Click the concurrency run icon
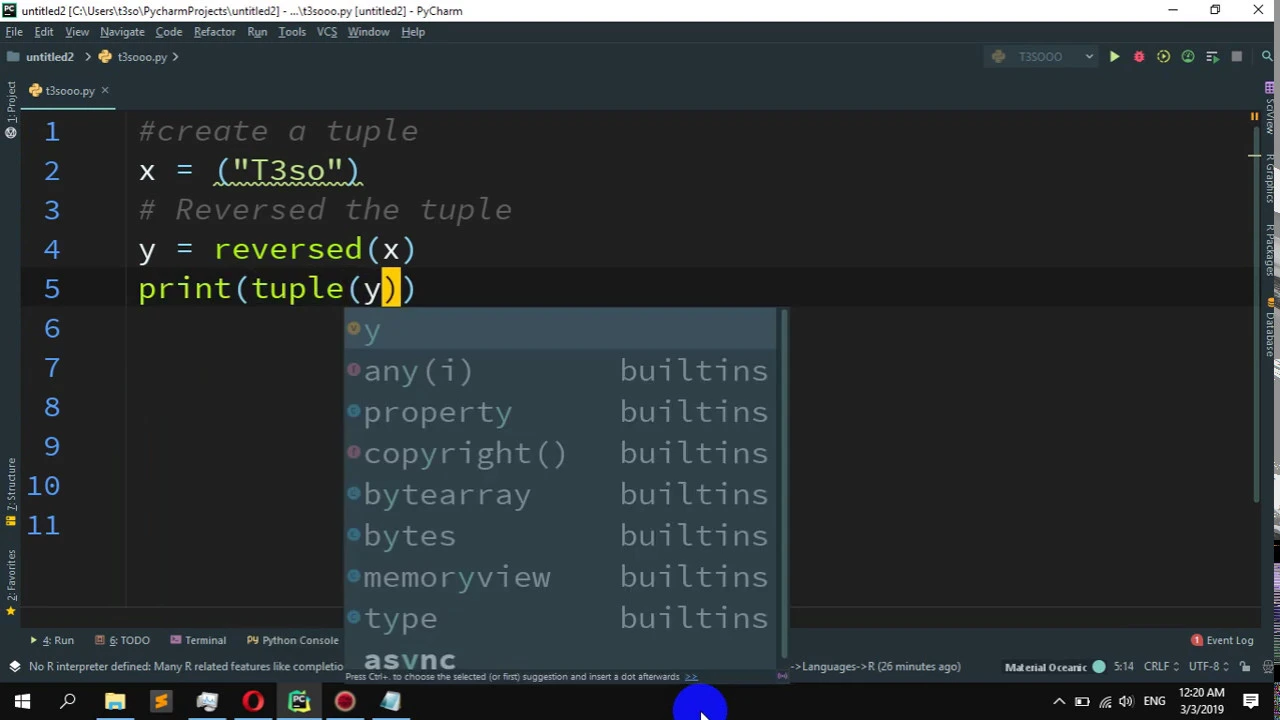This screenshot has width=1280, height=720. 1212,57
